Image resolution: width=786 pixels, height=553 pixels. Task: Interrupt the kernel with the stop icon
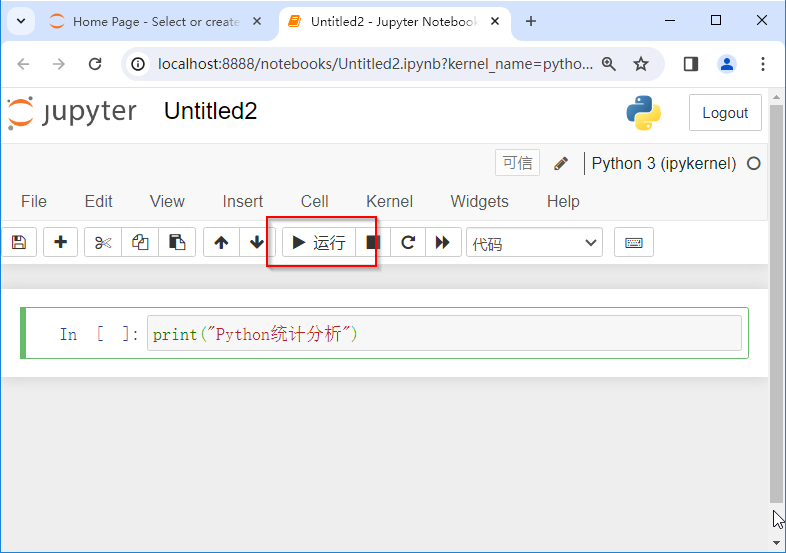tap(373, 243)
